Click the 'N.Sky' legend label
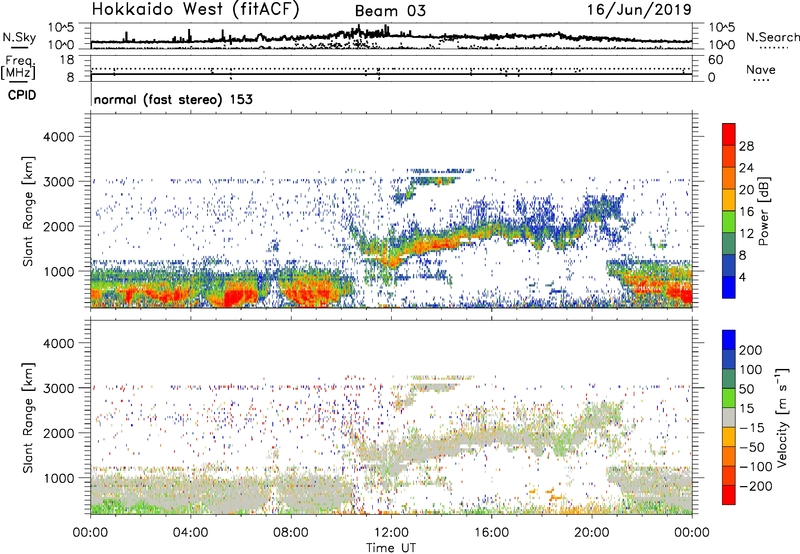The width and height of the screenshot is (800, 554). coord(19,37)
